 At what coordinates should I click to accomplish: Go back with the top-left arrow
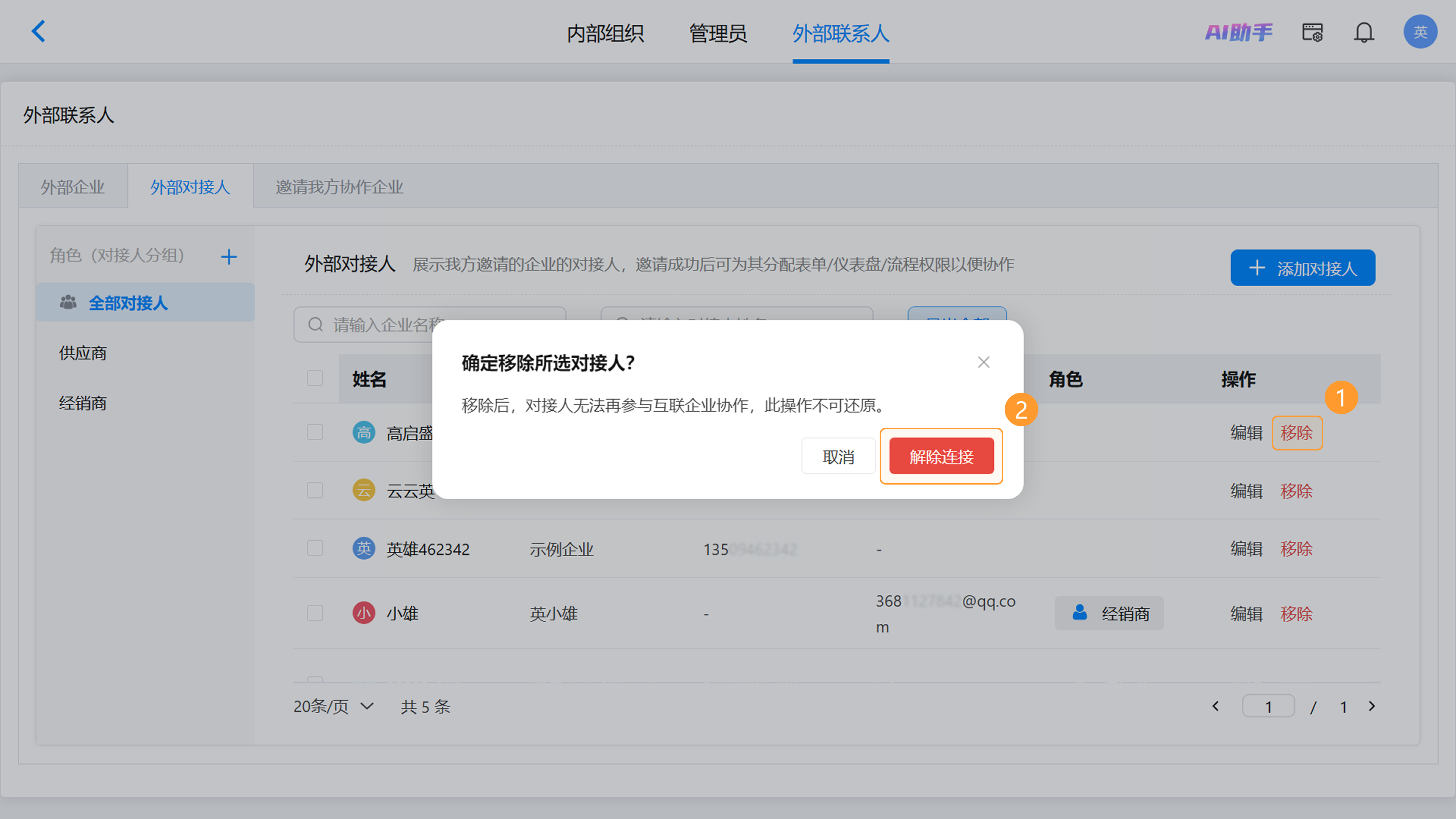38,31
